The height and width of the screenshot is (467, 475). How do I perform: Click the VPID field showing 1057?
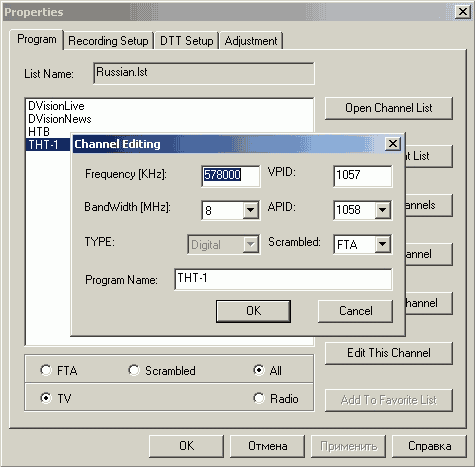click(363, 176)
